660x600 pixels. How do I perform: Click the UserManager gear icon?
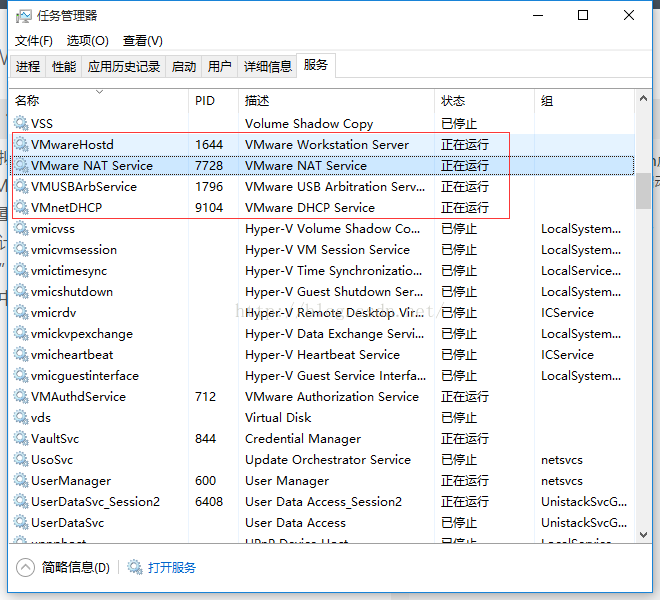point(21,480)
